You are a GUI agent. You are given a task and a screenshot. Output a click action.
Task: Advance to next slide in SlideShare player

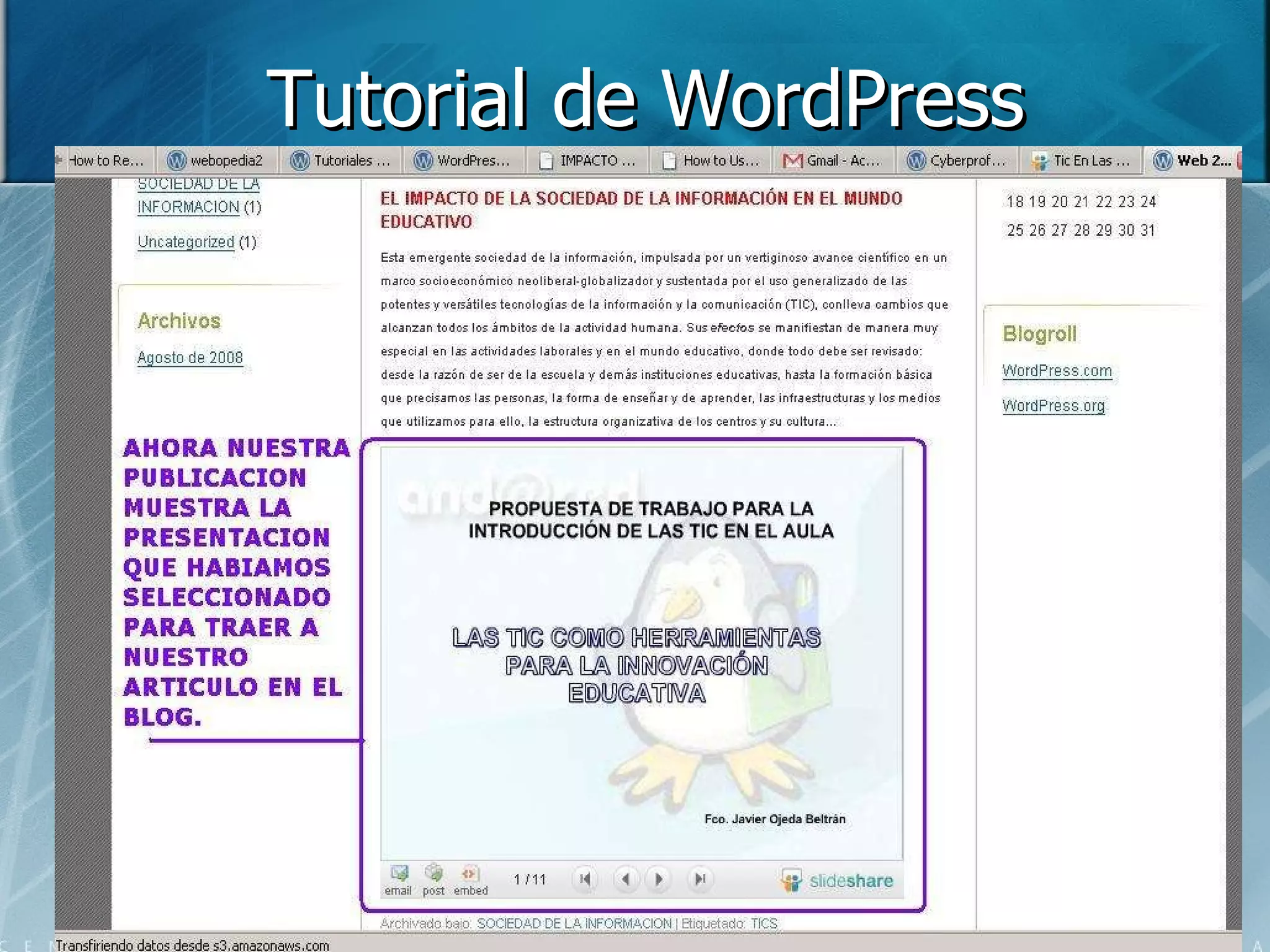(659, 879)
